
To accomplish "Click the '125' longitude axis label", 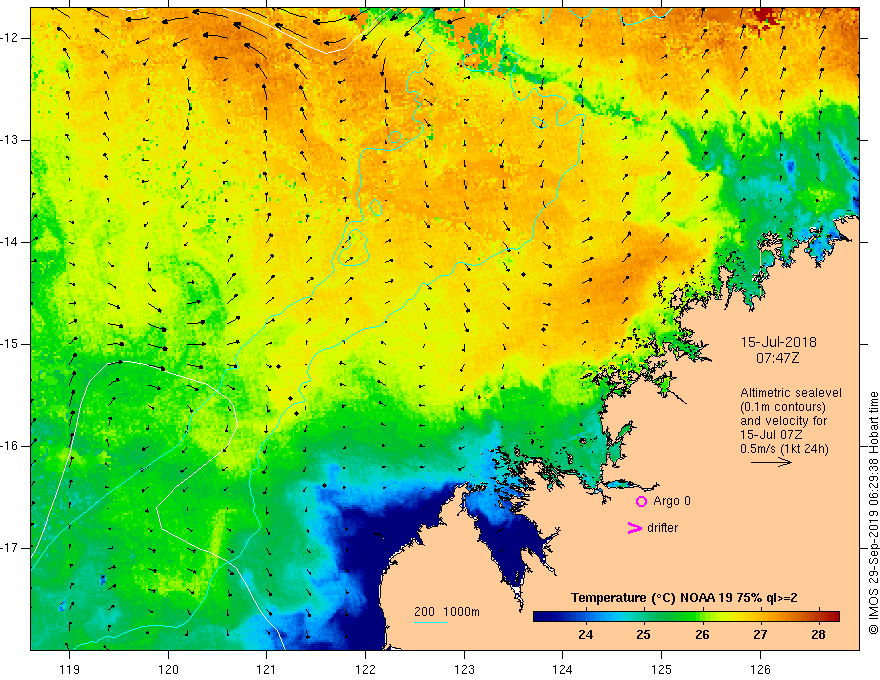I will click(x=661, y=669).
